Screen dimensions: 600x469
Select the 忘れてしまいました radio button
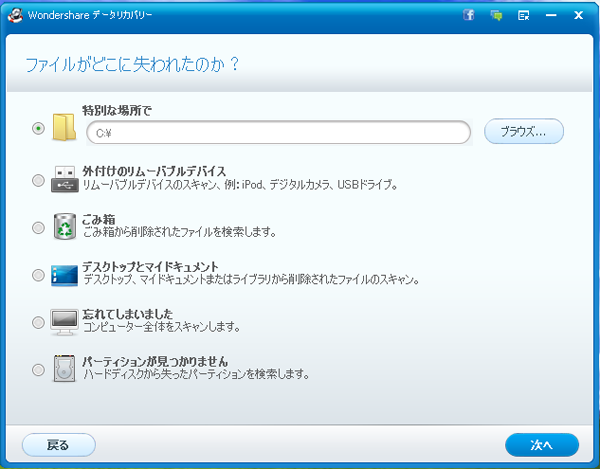(38, 322)
